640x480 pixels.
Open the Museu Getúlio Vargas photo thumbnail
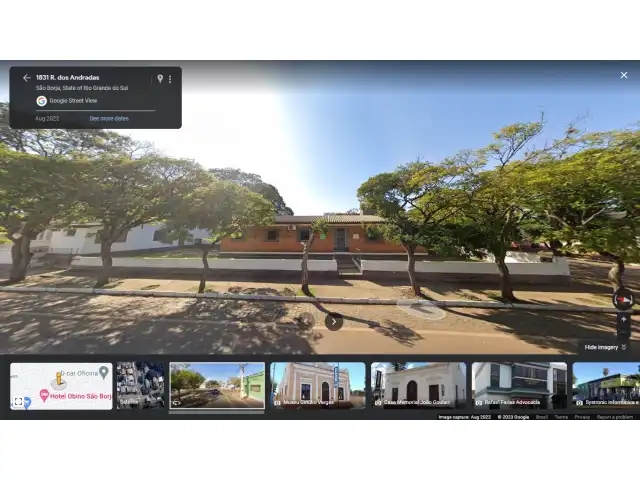tap(318, 385)
